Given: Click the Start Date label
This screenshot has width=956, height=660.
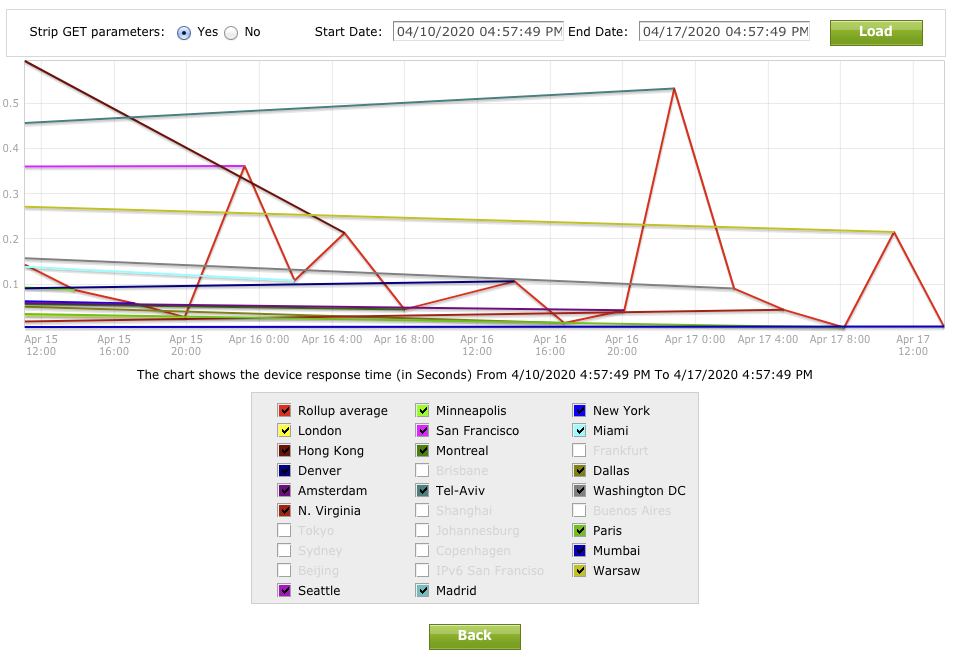Looking at the screenshot, I should point(349,32).
